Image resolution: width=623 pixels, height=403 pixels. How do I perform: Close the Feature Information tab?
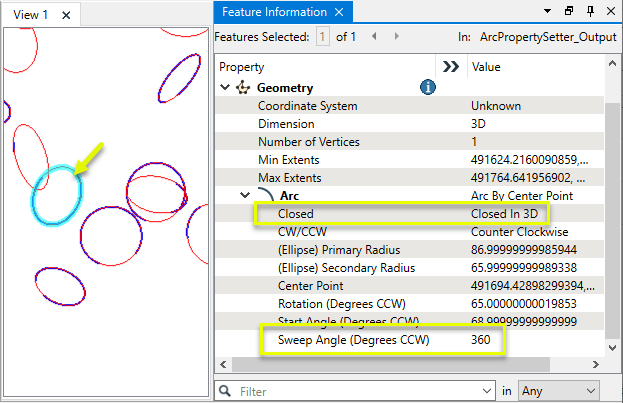pos(338,13)
